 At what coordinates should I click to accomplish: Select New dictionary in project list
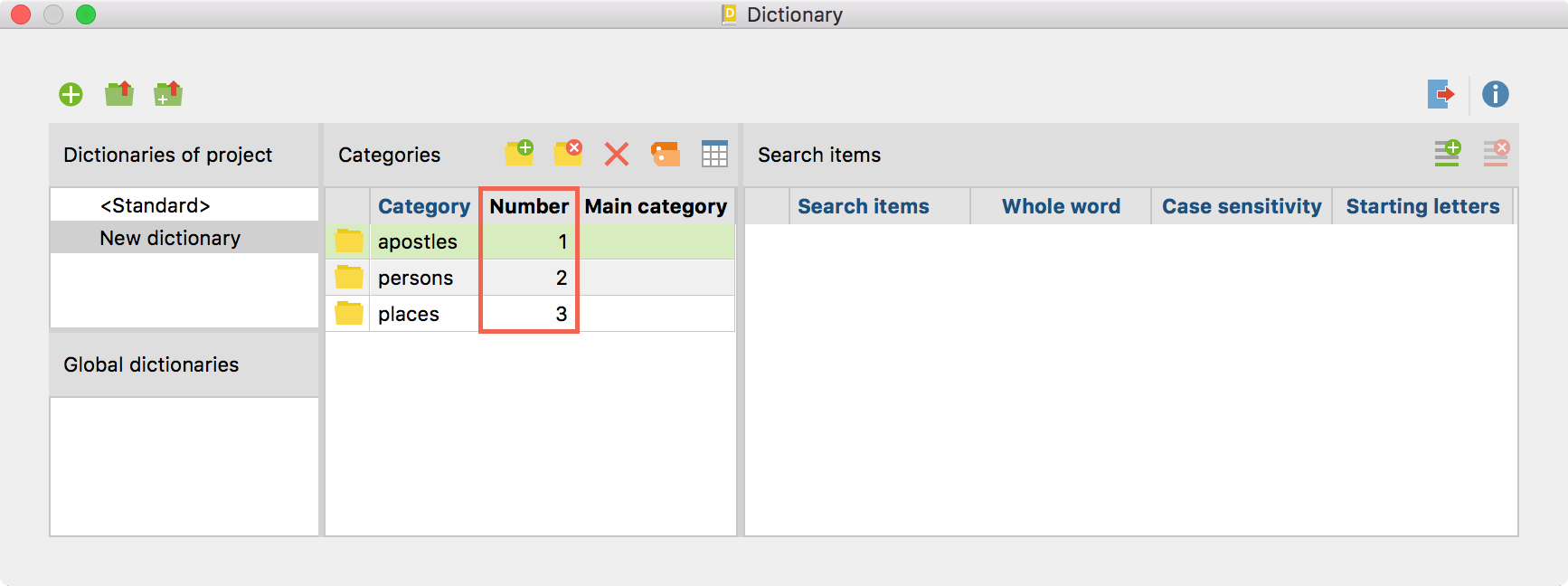tap(184, 238)
